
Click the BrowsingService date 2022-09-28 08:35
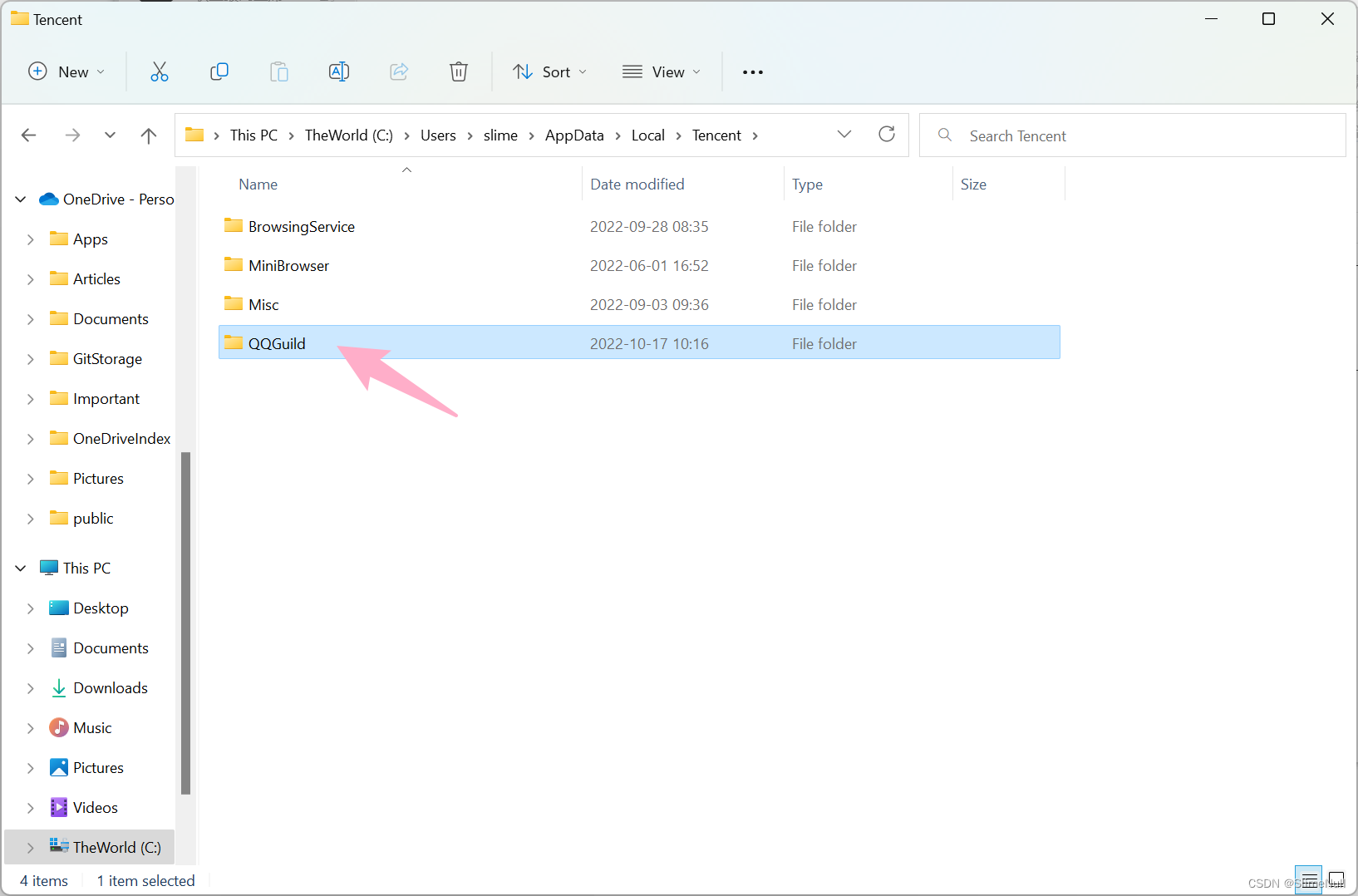point(649,226)
